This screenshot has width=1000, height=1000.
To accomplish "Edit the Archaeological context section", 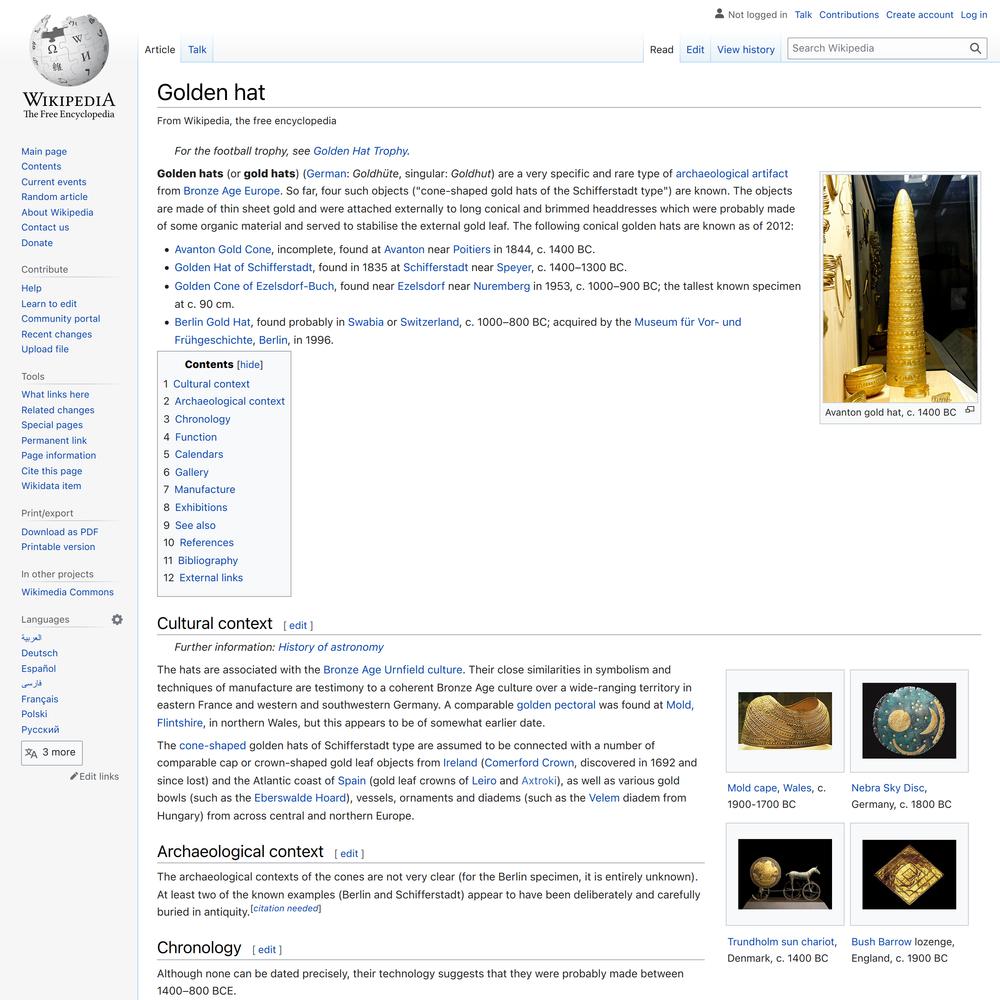I will (x=349, y=853).
